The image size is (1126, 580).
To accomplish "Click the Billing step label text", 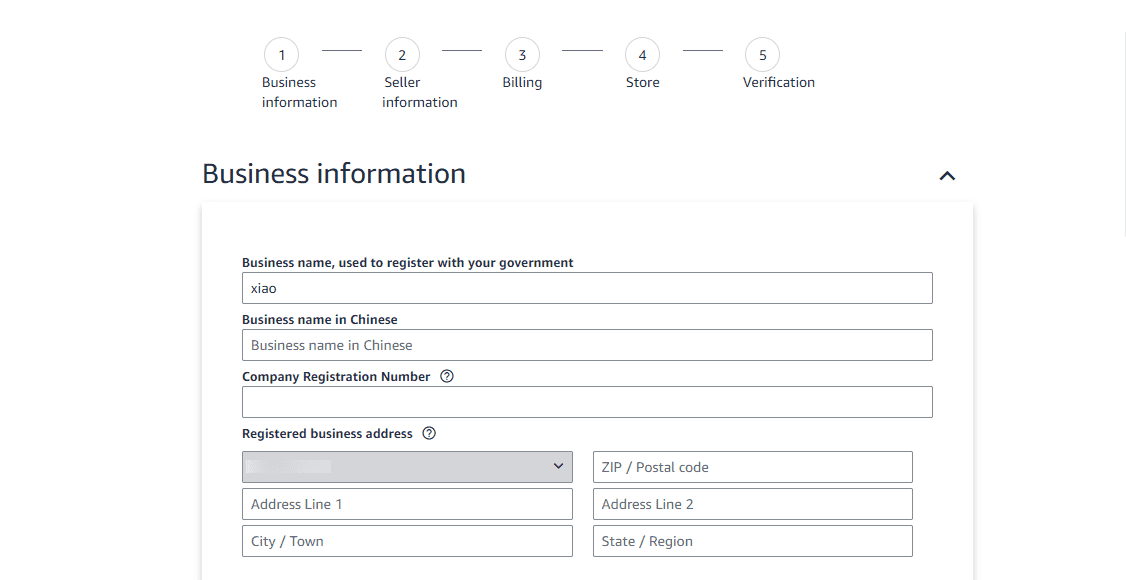I will (x=522, y=83).
